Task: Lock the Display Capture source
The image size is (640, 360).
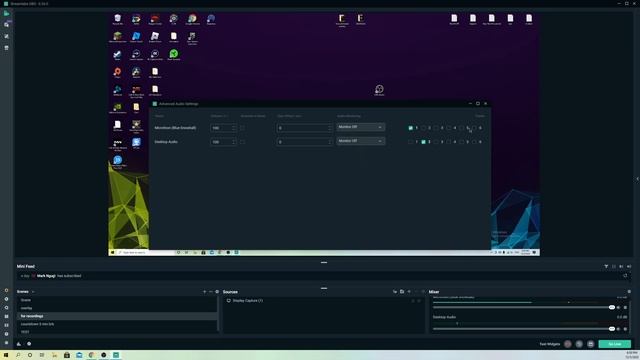Action: (413, 300)
